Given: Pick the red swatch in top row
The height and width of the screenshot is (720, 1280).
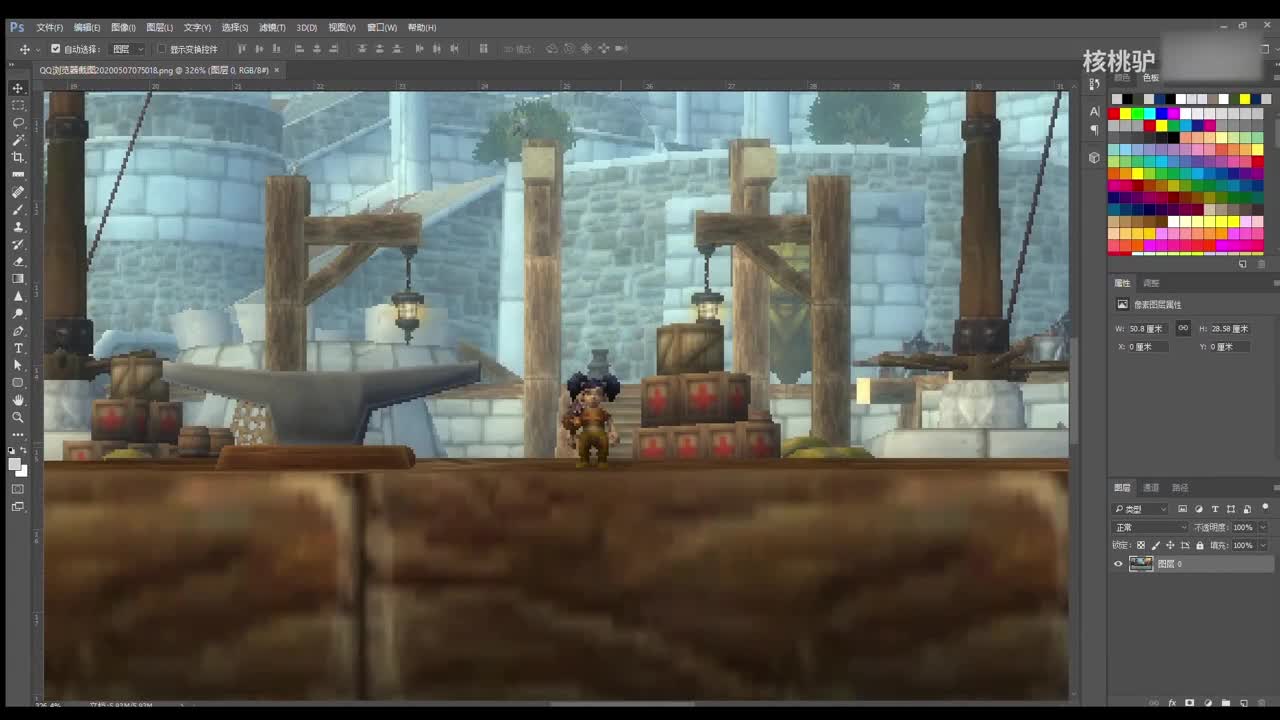Looking at the screenshot, I should tap(1114, 113).
